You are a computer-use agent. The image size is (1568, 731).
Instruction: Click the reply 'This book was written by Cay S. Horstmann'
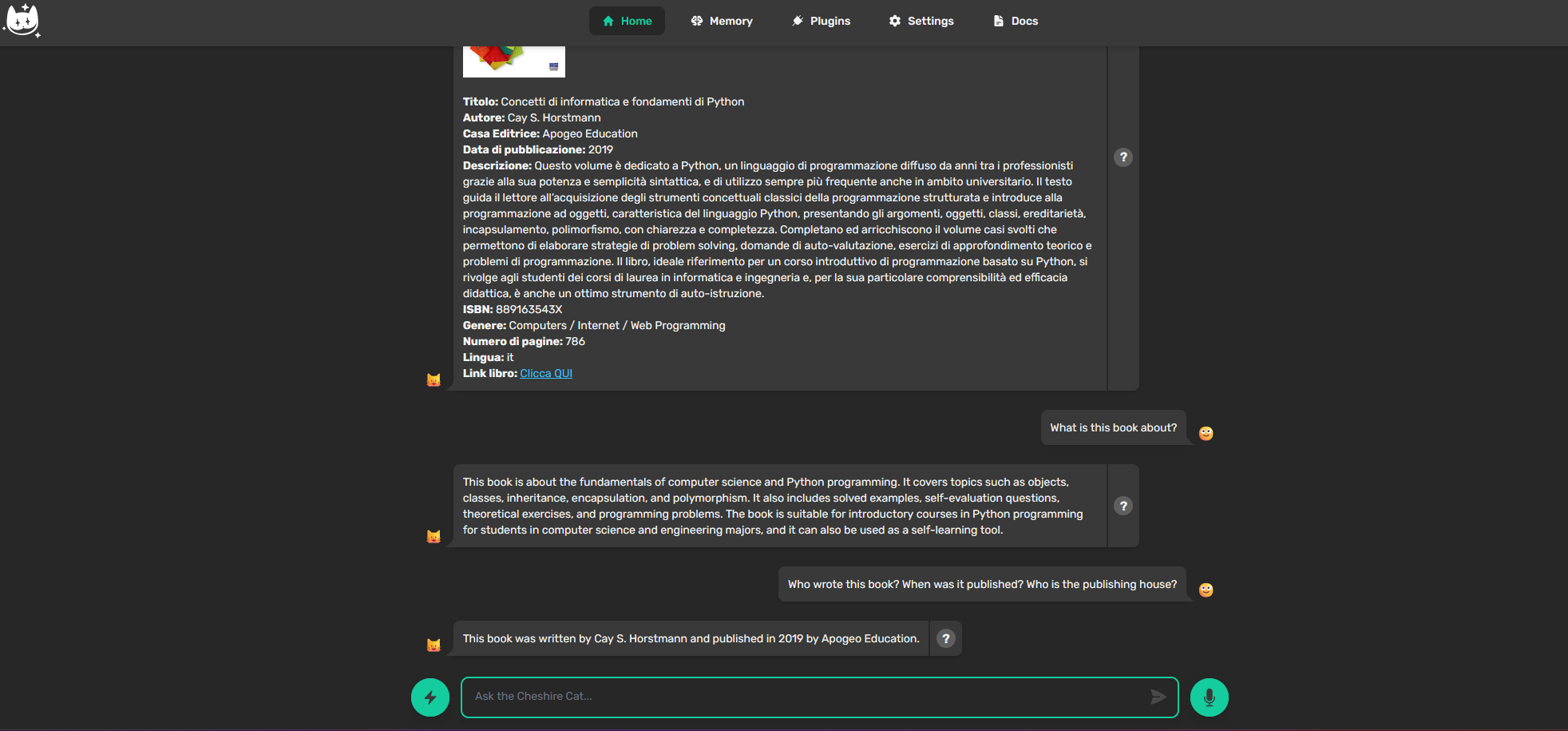tap(691, 638)
